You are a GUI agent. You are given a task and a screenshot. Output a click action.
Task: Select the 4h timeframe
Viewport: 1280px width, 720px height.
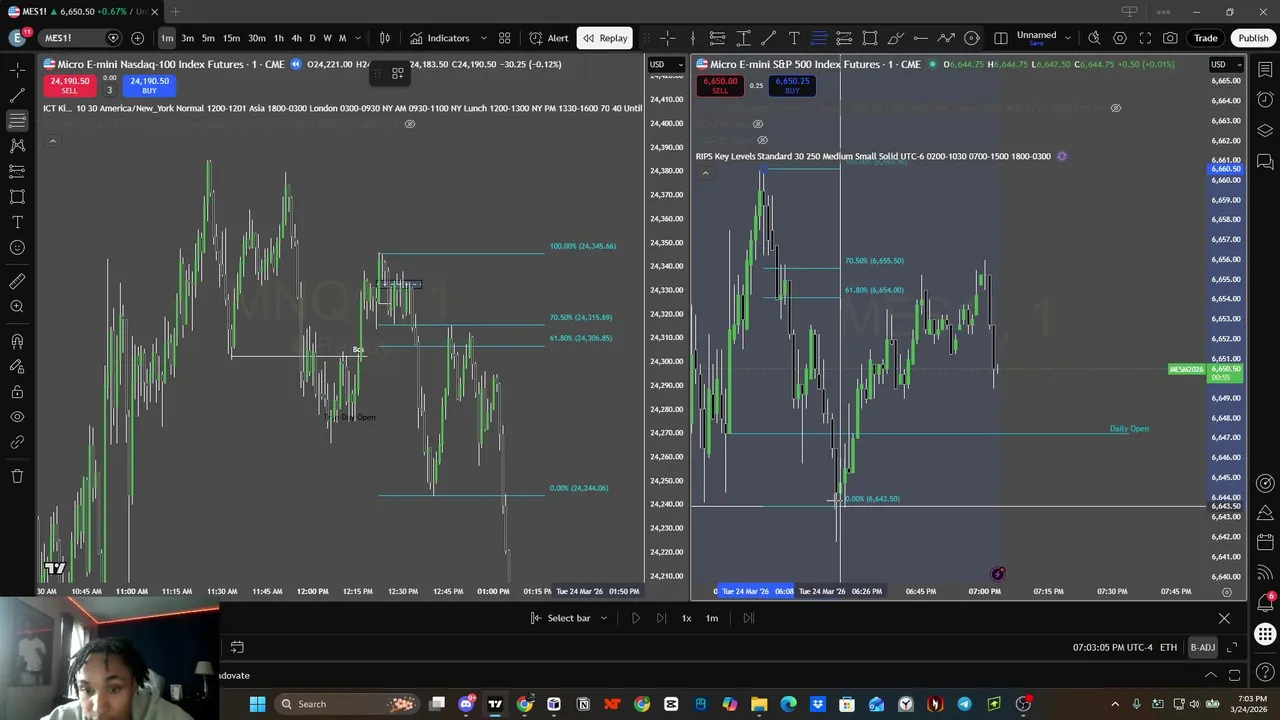[x=296, y=38]
